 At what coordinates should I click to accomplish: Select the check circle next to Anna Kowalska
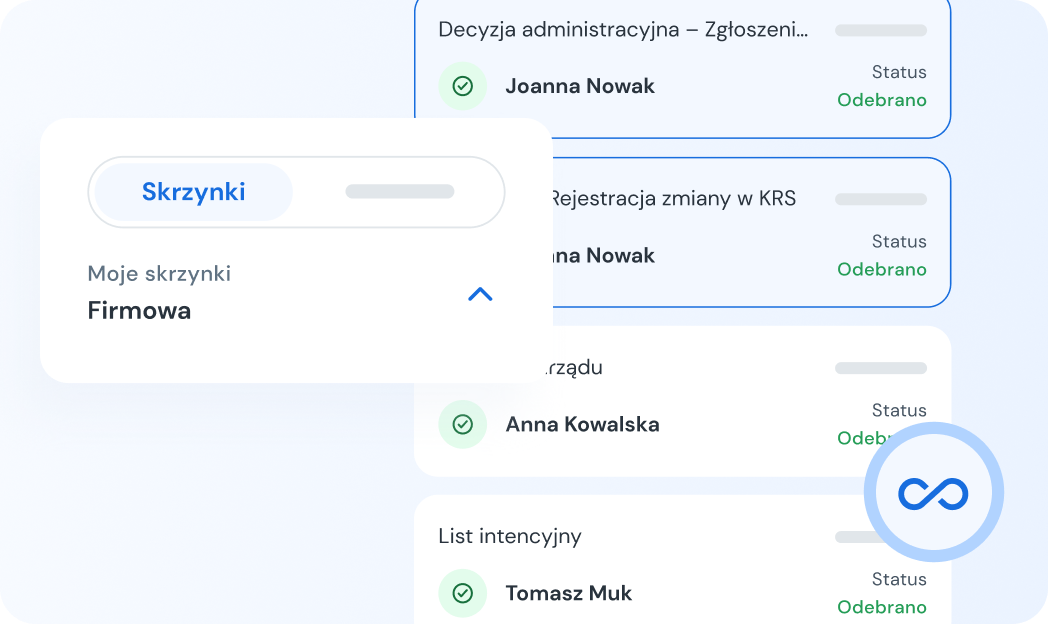[x=462, y=424]
